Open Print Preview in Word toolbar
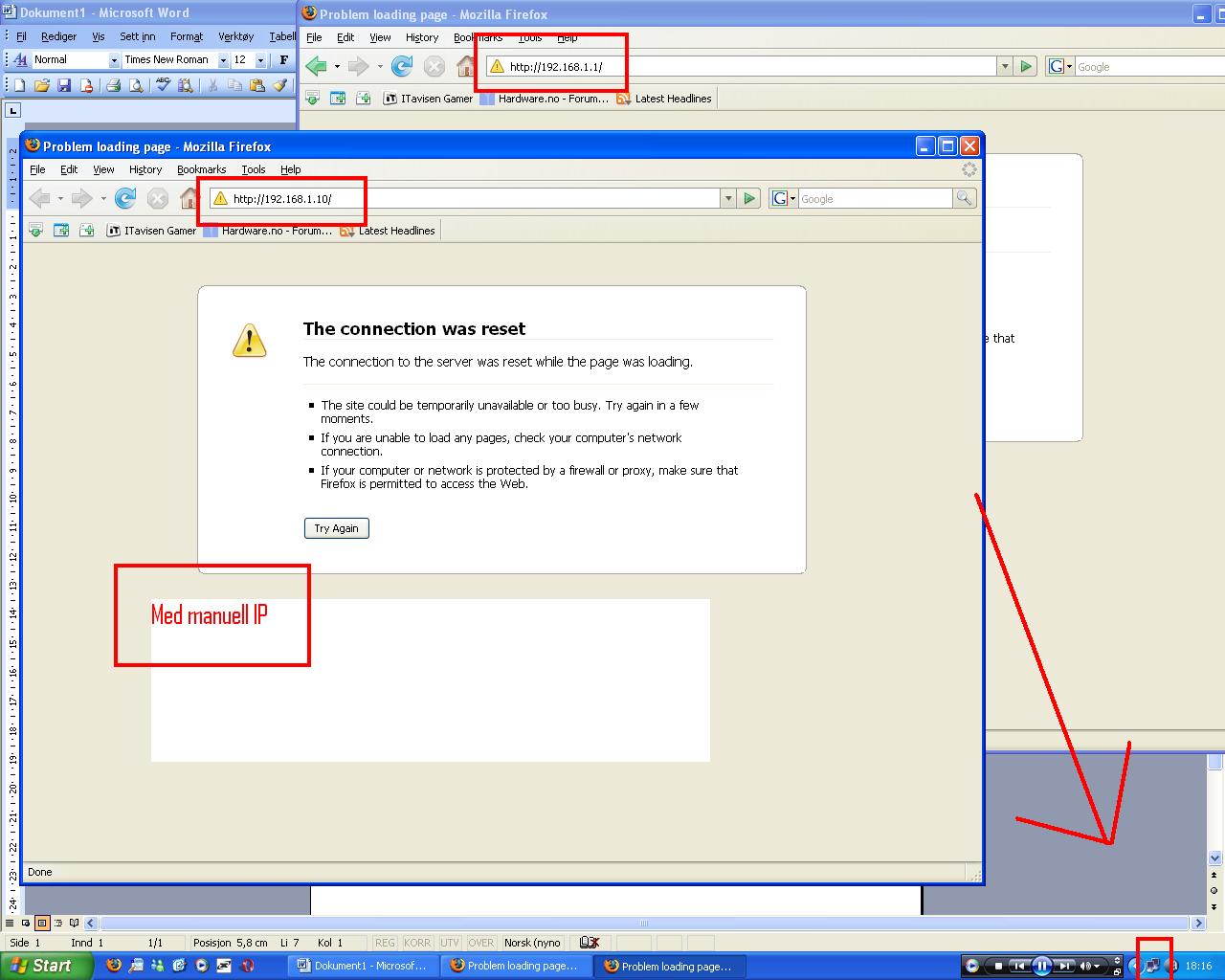The image size is (1225, 980). point(136,85)
